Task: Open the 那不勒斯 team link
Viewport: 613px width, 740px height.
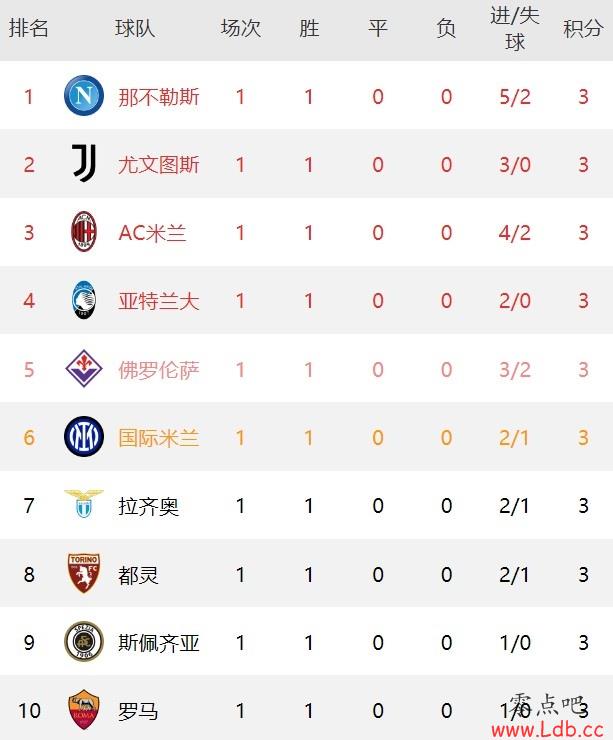Action: (159, 97)
